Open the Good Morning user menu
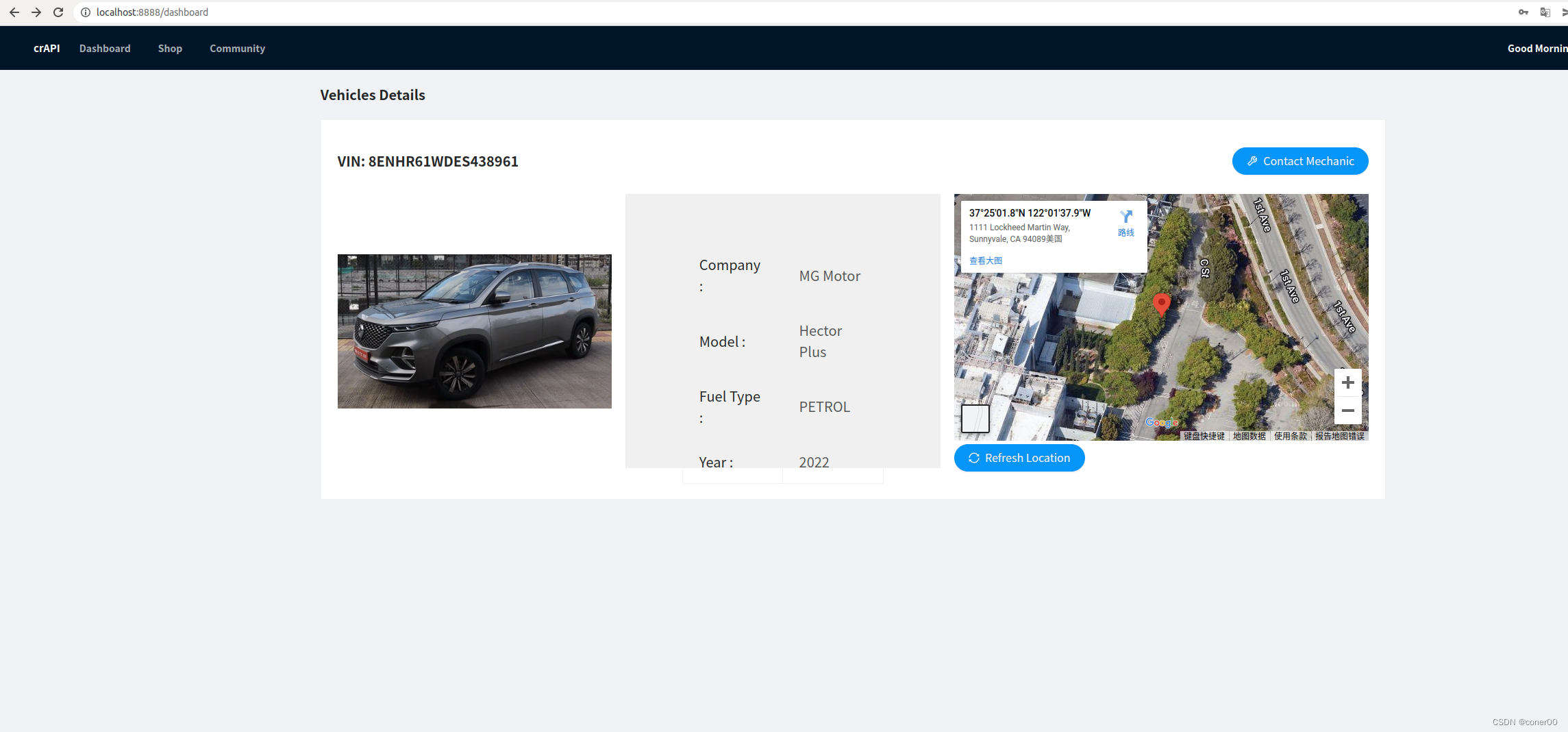1568x732 pixels. point(1537,49)
